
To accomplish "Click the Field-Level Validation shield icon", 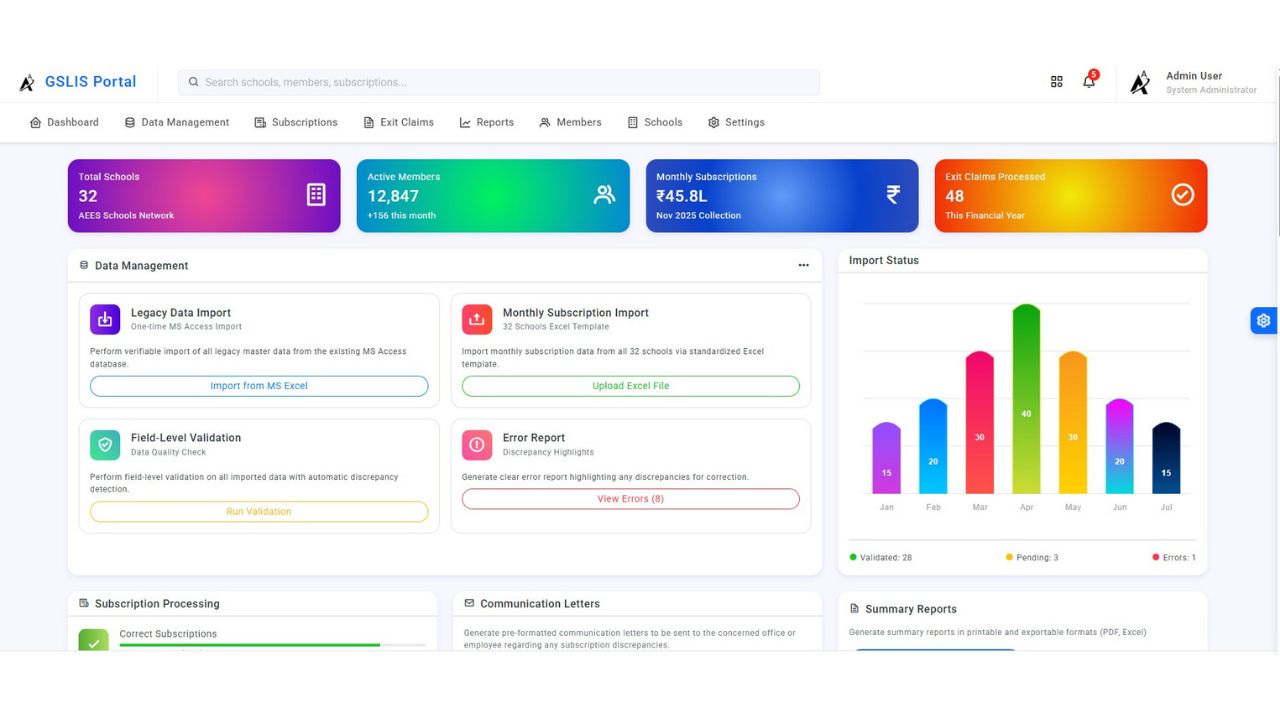I will click(x=105, y=444).
